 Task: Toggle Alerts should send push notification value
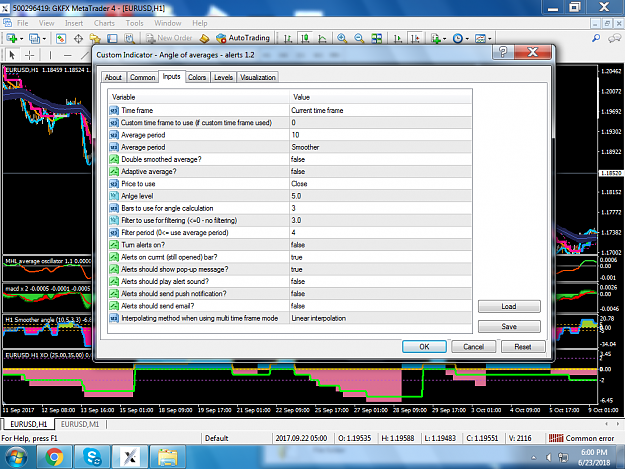pyautogui.click(x=381, y=294)
